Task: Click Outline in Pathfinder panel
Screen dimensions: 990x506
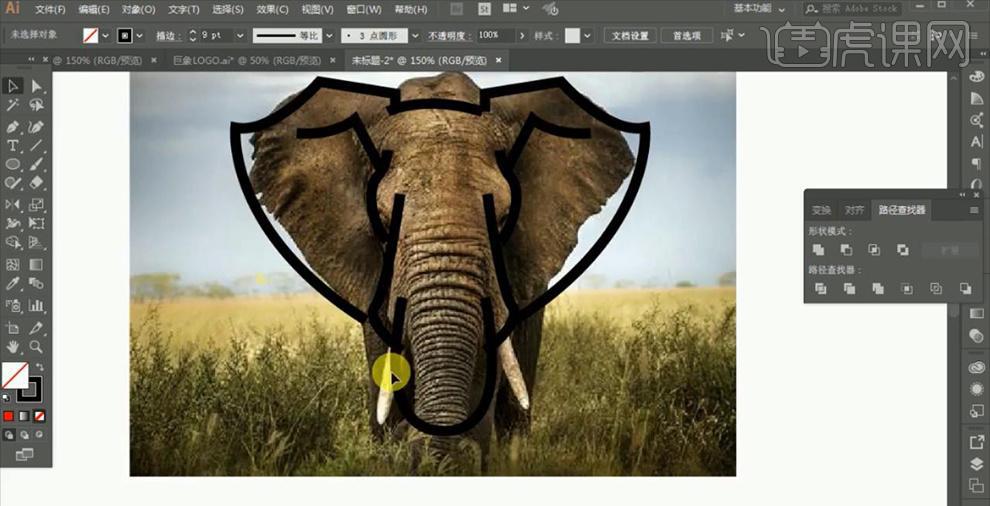Action: [936, 289]
